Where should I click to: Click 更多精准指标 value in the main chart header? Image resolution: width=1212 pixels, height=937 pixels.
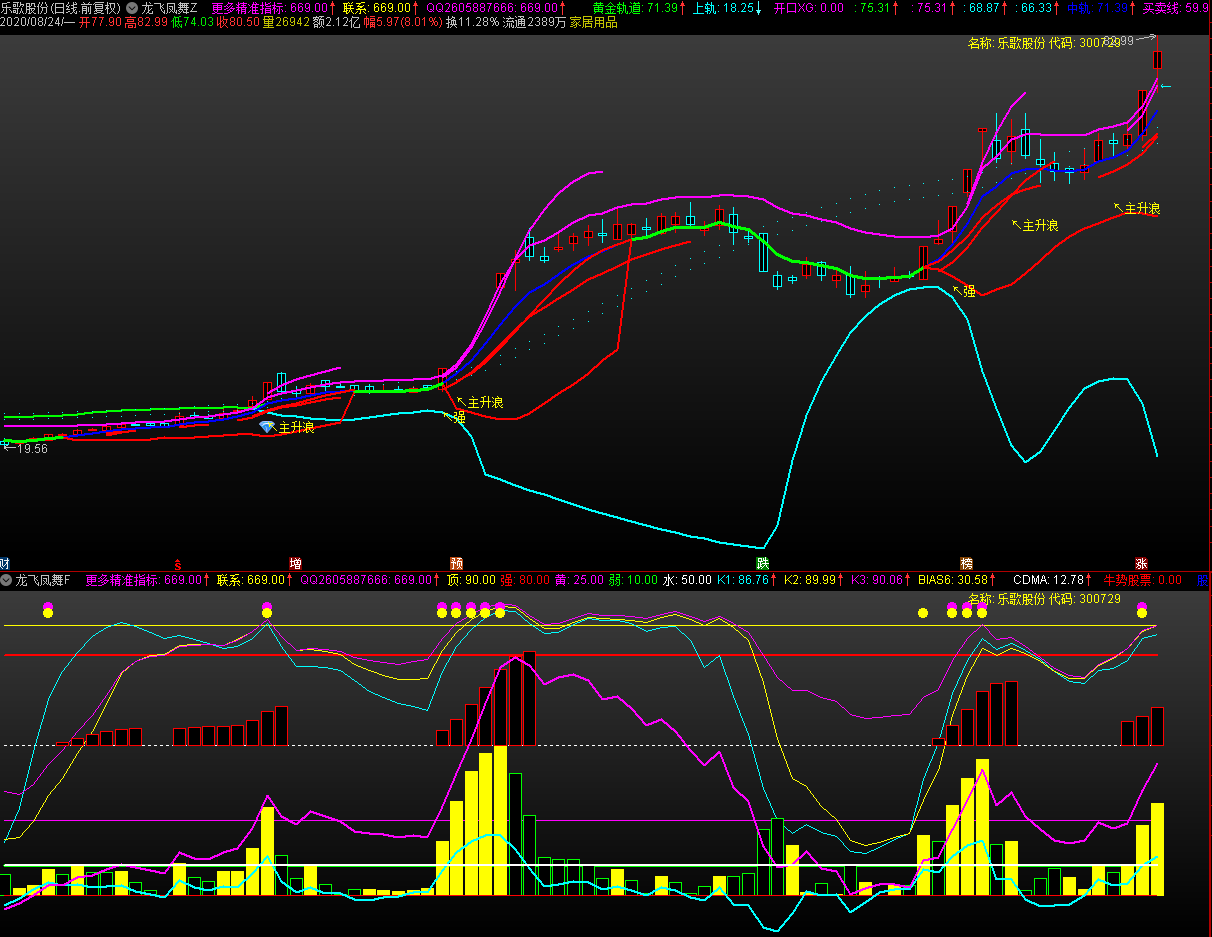pyautogui.click(x=270, y=7)
